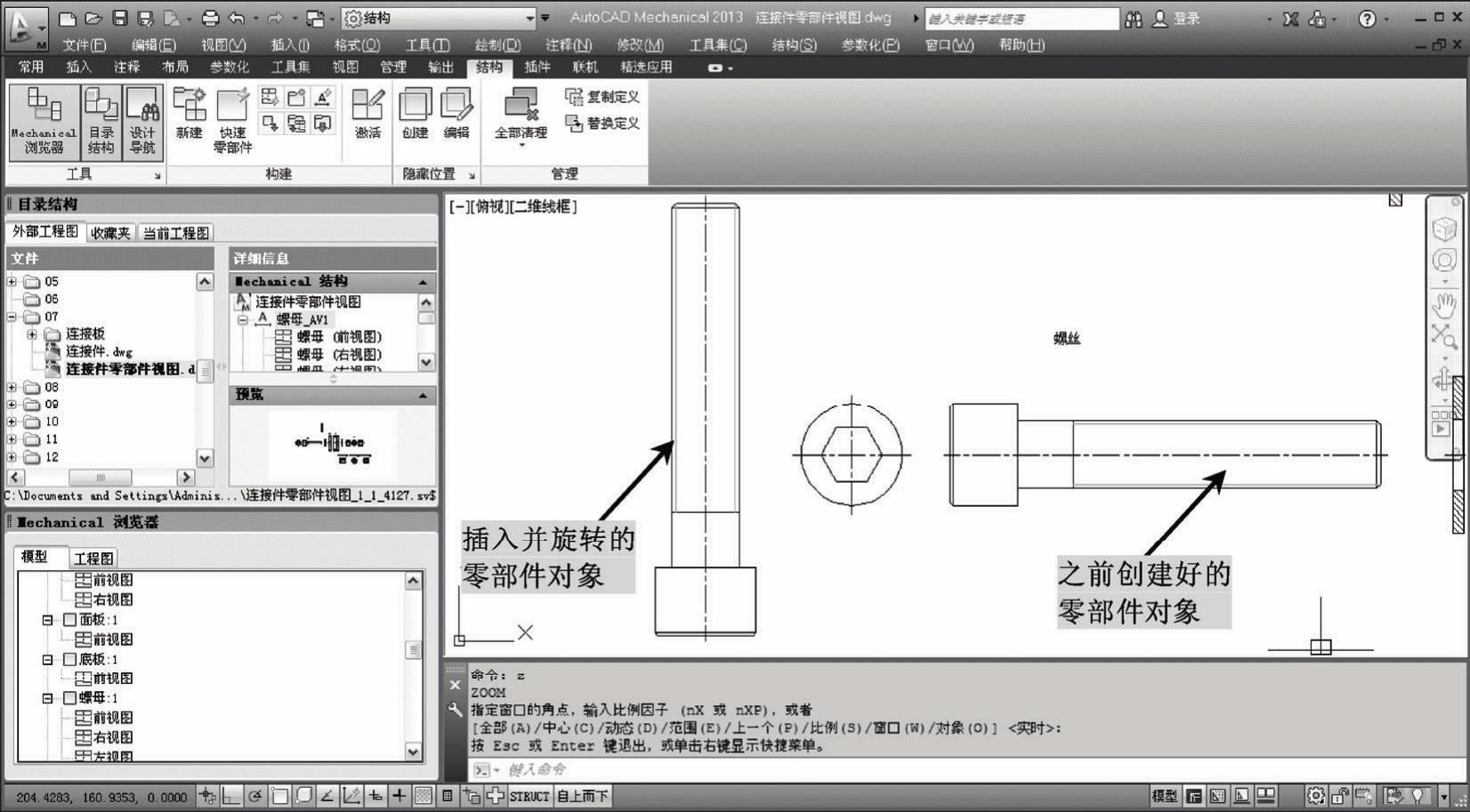This screenshot has height=812, width=1470.
Task: Expand the 05 folder in file tree
Action: 12,282
